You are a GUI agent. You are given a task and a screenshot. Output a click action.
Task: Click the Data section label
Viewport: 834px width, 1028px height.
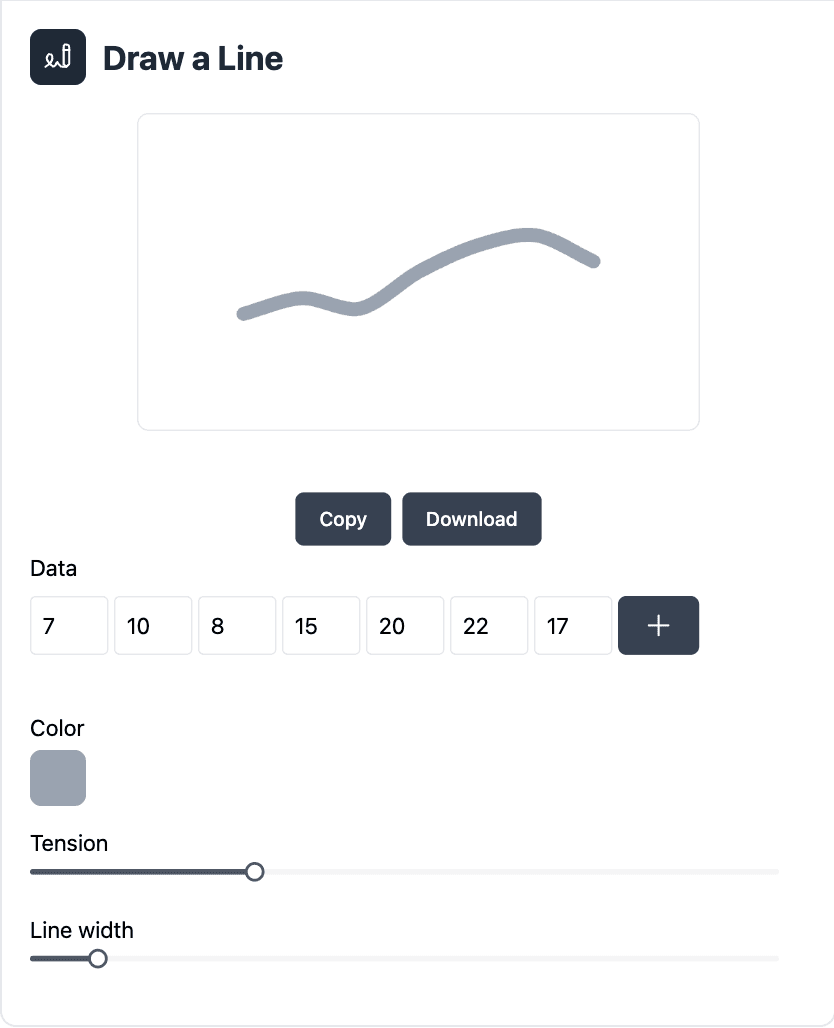point(54,569)
